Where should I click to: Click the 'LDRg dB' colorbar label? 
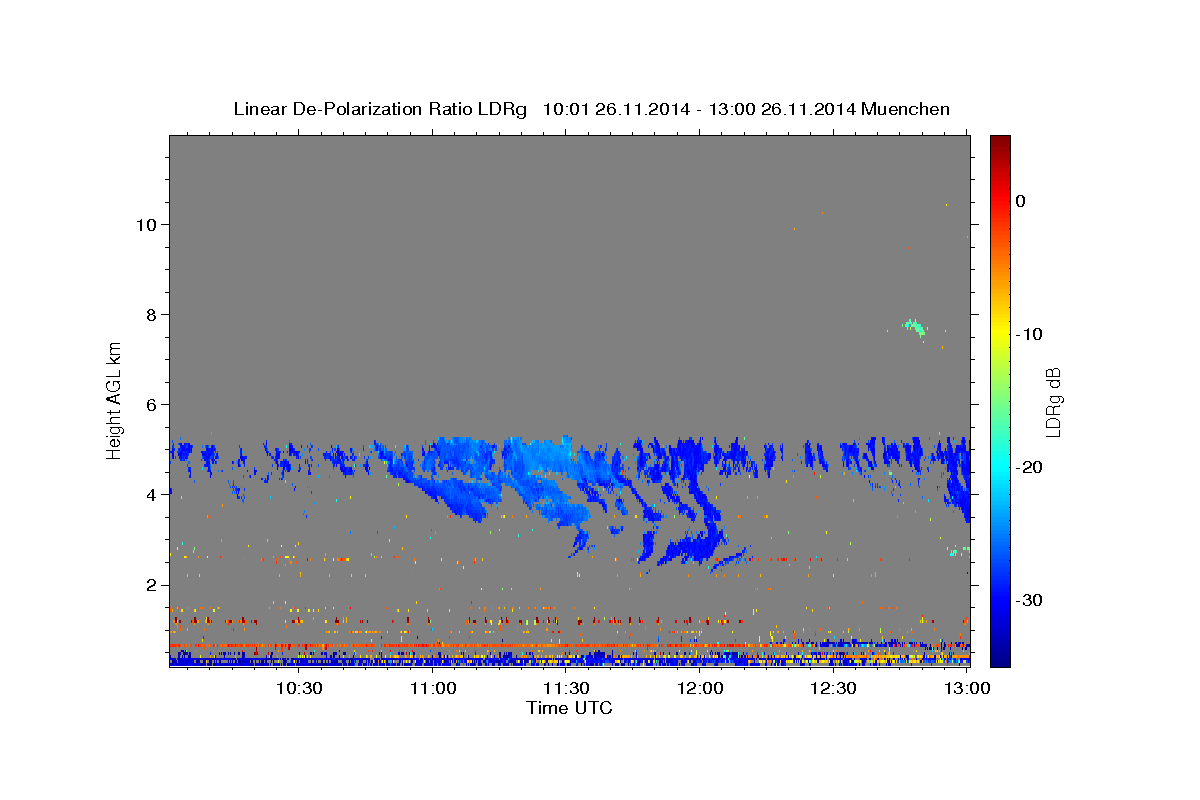click(1052, 401)
